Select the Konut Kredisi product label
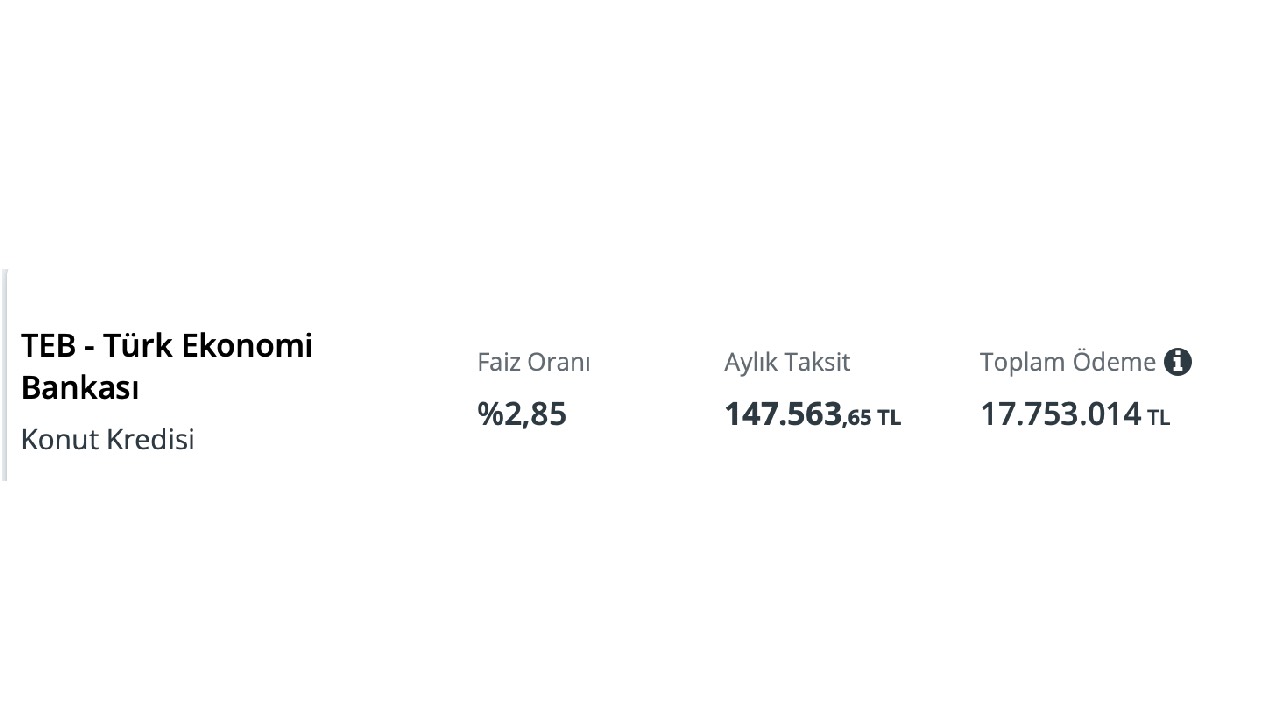1280x720 pixels. click(x=107, y=439)
